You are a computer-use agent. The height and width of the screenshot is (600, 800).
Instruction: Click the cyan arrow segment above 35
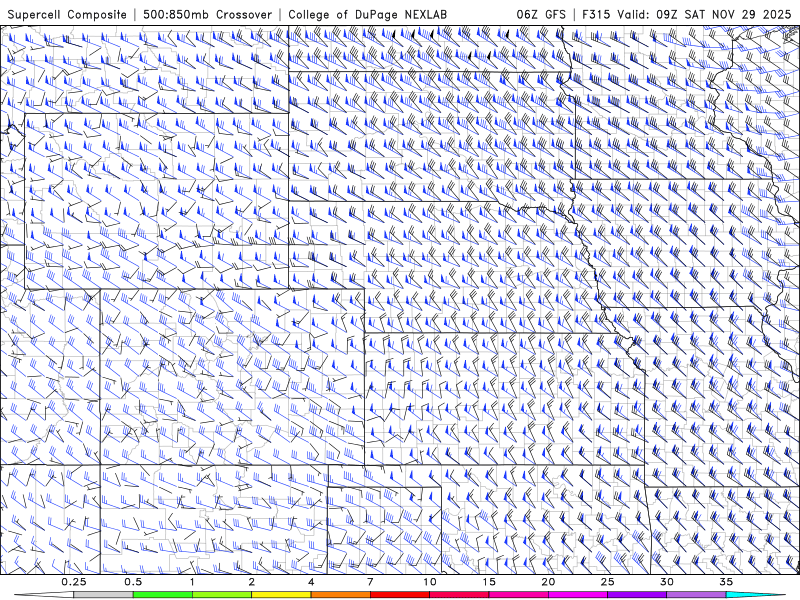point(755,595)
